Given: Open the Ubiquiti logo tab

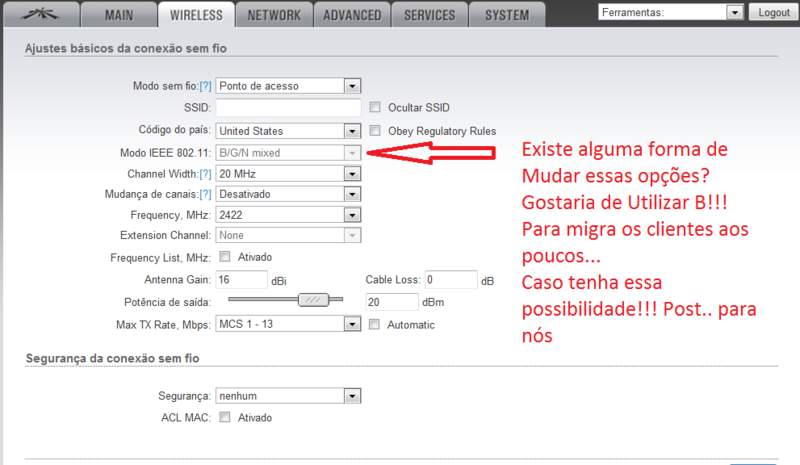Looking at the screenshot, I should (41, 14).
